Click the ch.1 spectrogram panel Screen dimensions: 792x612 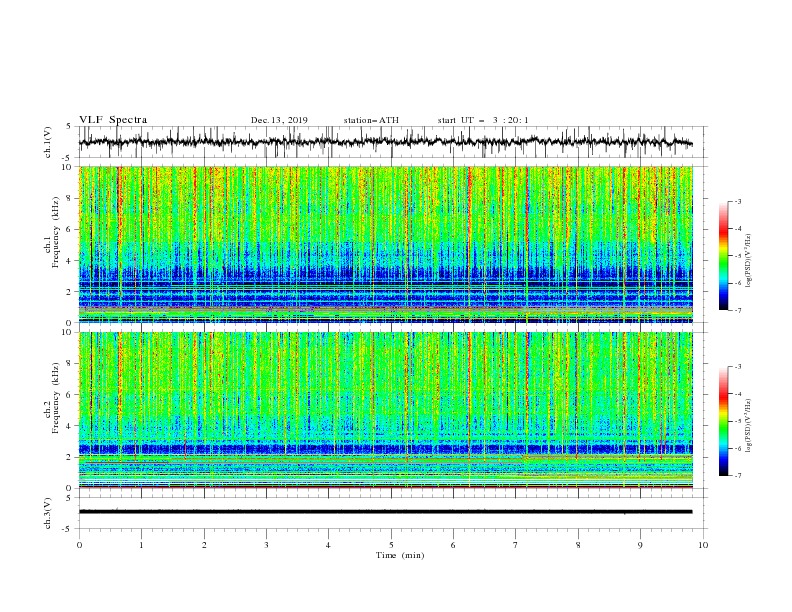pyautogui.click(x=386, y=244)
